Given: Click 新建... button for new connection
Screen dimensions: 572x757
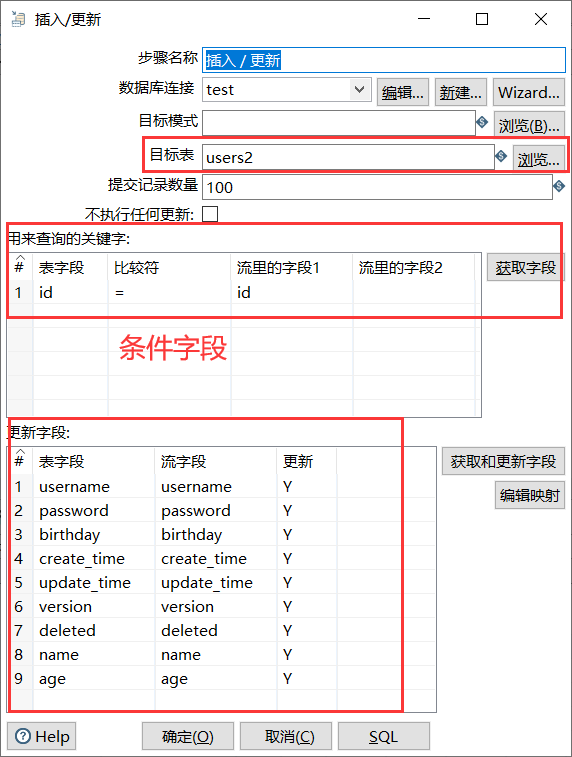Looking at the screenshot, I should 460,92.
